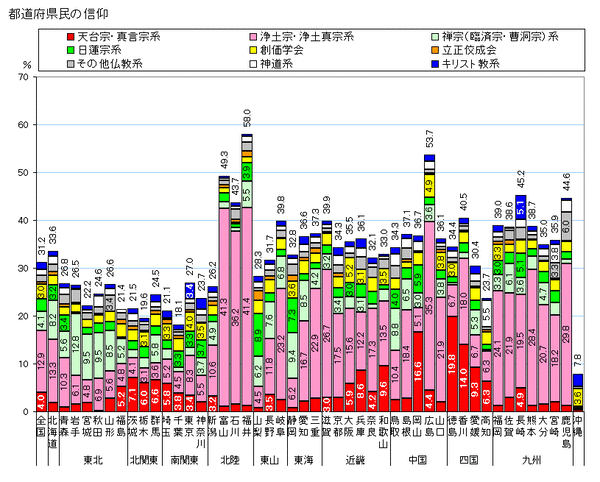Image resolution: width=600 pixels, height=482 pixels.
Task: Select the 北陸 region label
Action: tap(230, 460)
